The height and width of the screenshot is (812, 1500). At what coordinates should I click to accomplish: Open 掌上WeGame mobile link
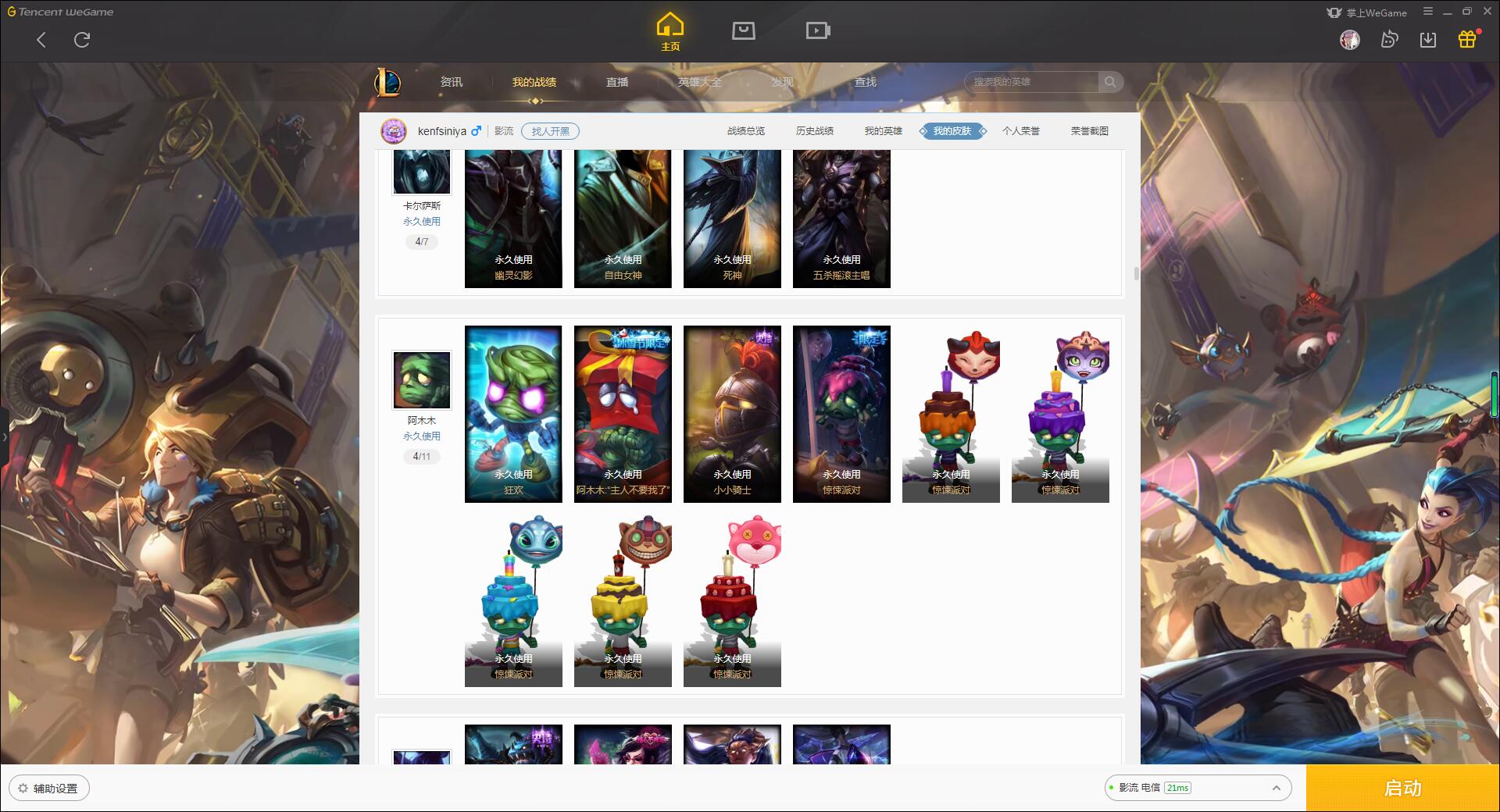(1367, 12)
